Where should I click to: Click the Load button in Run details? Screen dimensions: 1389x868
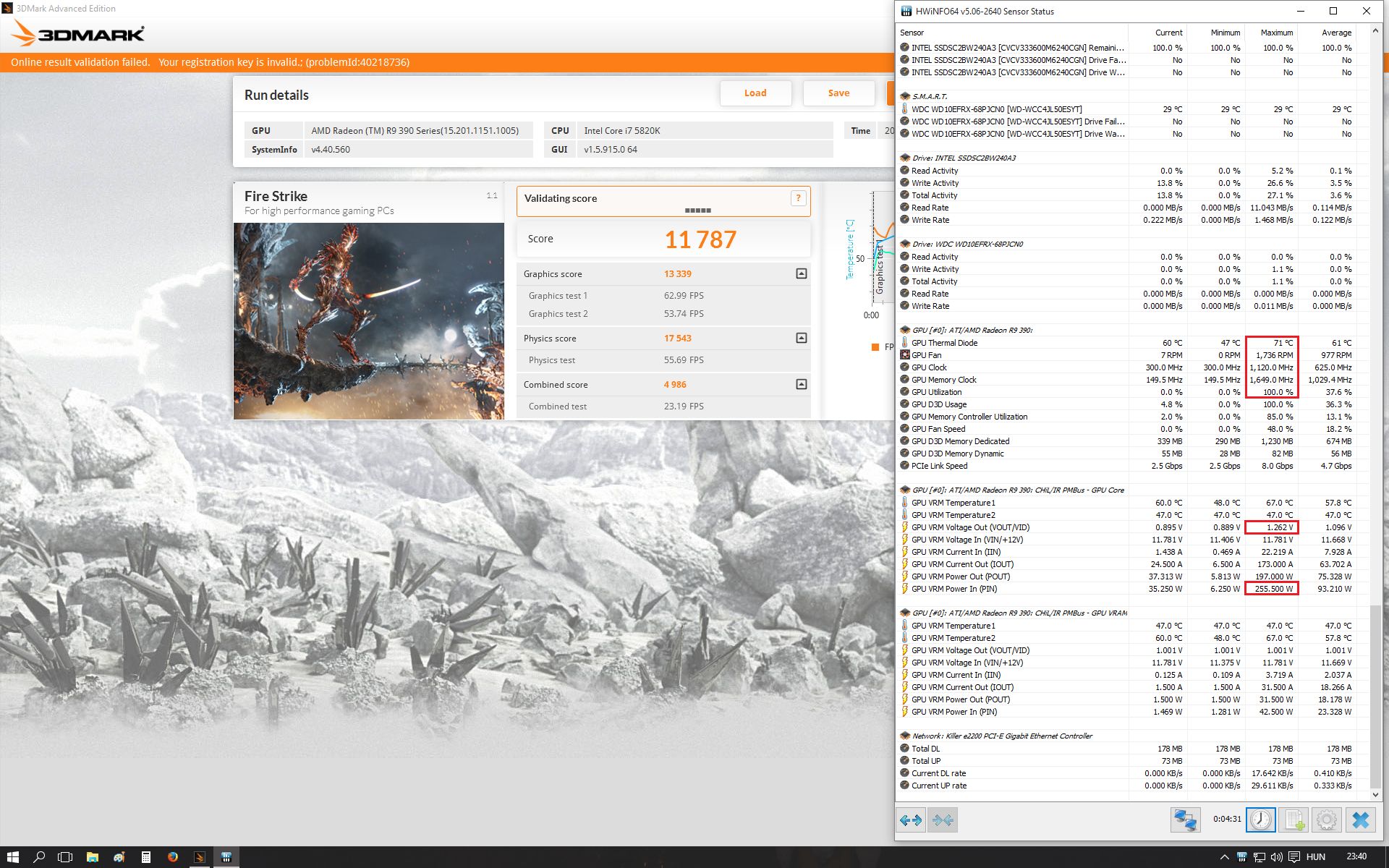(x=755, y=93)
